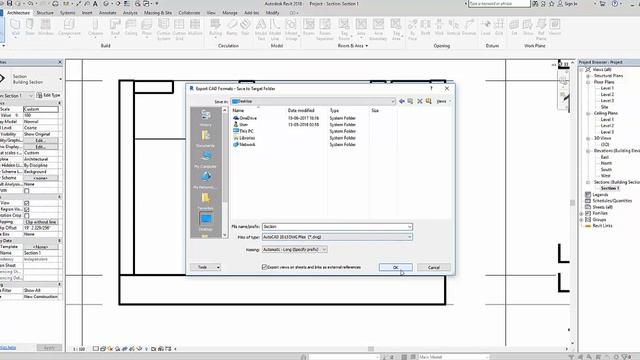Click the Stair tool in the ribbon

coord(245,27)
